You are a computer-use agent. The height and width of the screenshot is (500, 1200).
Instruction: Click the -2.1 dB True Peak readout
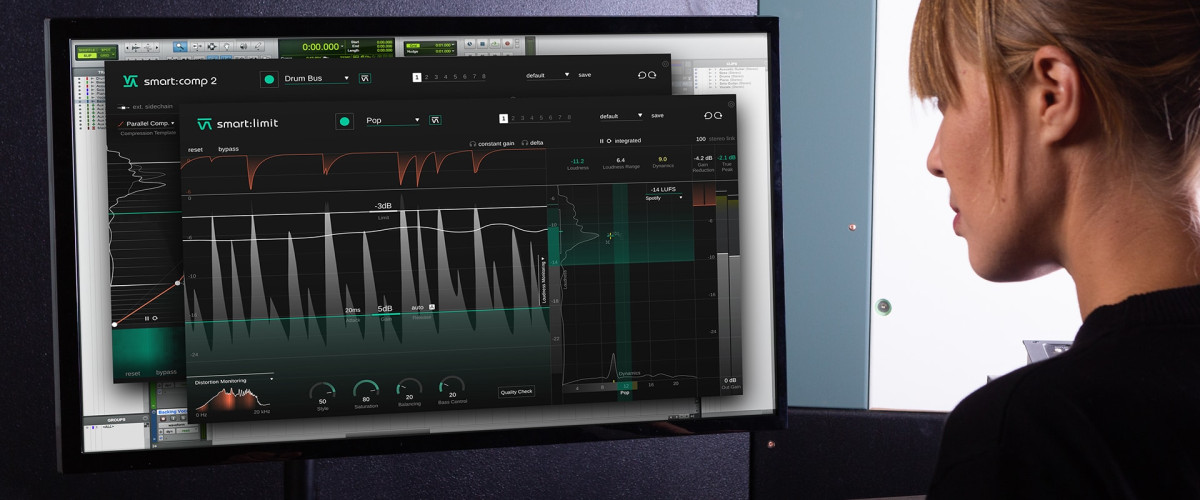[x=726, y=158]
